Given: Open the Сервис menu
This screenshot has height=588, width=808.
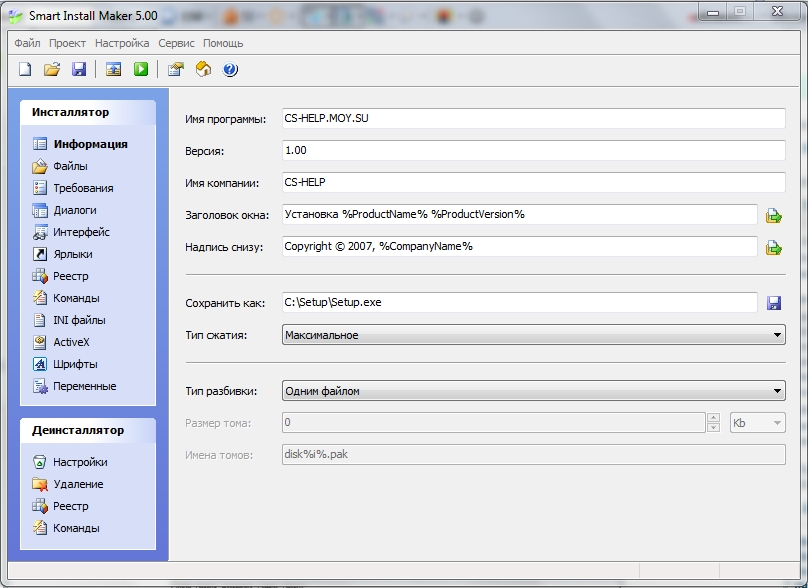Looking at the screenshot, I should point(176,43).
